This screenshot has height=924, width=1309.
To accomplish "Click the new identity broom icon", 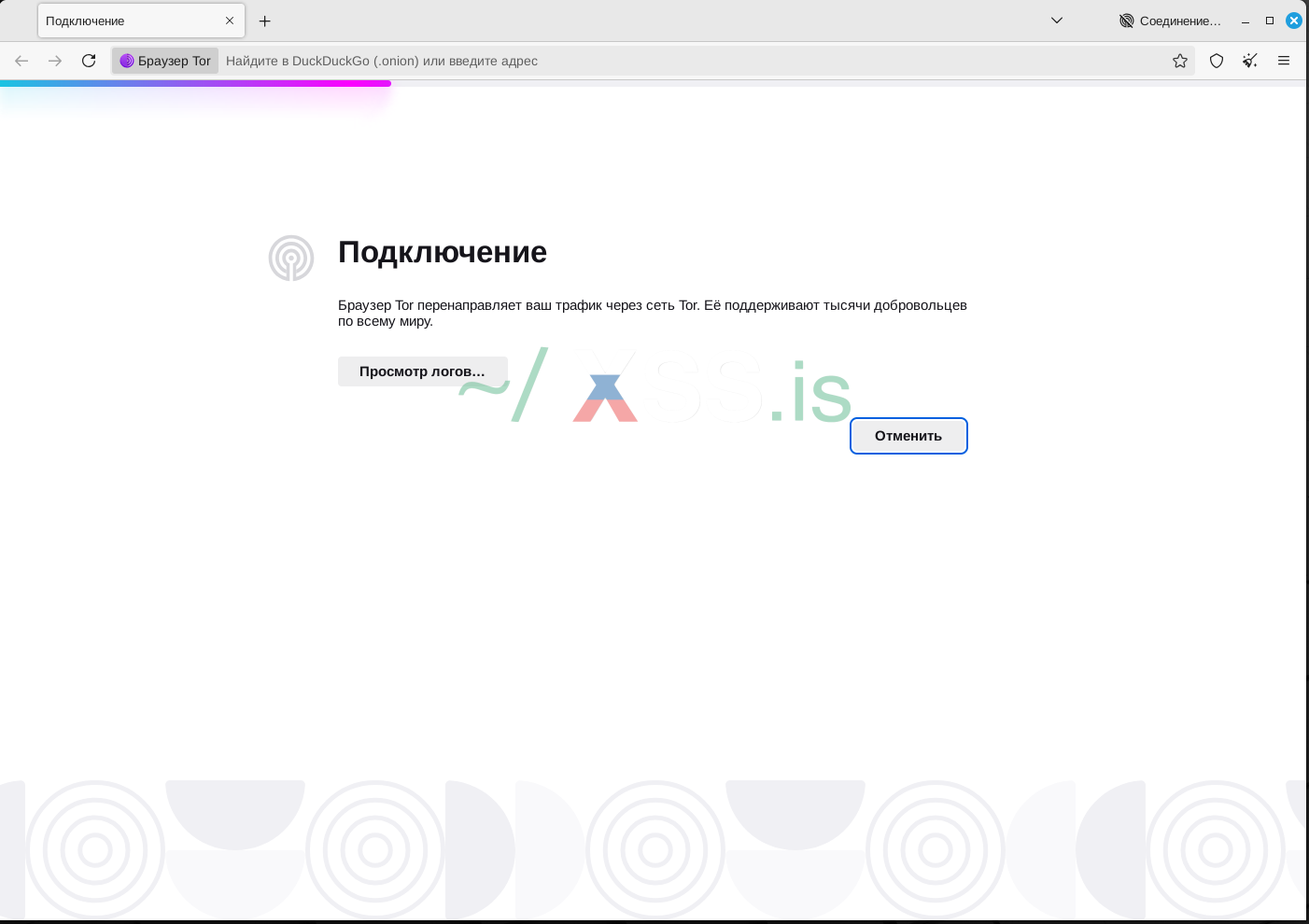I will [x=1250, y=61].
